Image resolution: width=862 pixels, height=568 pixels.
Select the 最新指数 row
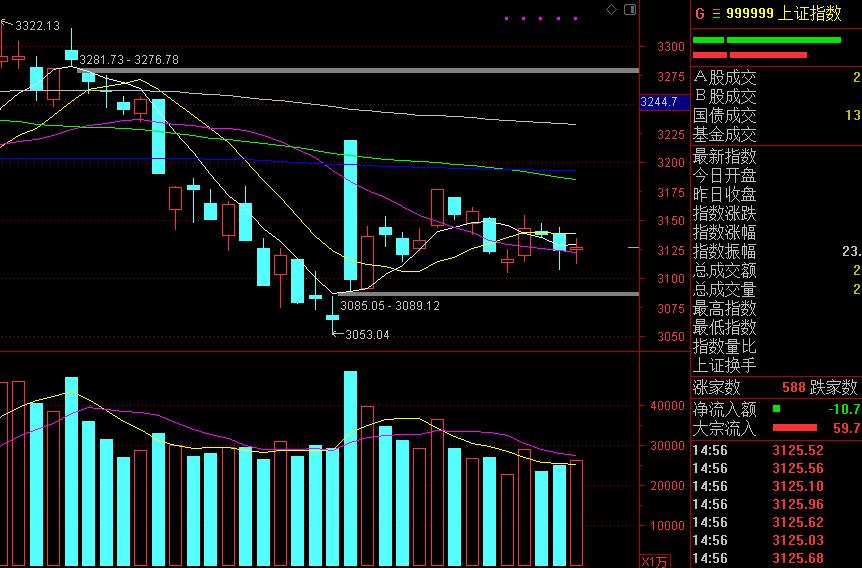click(x=776, y=157)
